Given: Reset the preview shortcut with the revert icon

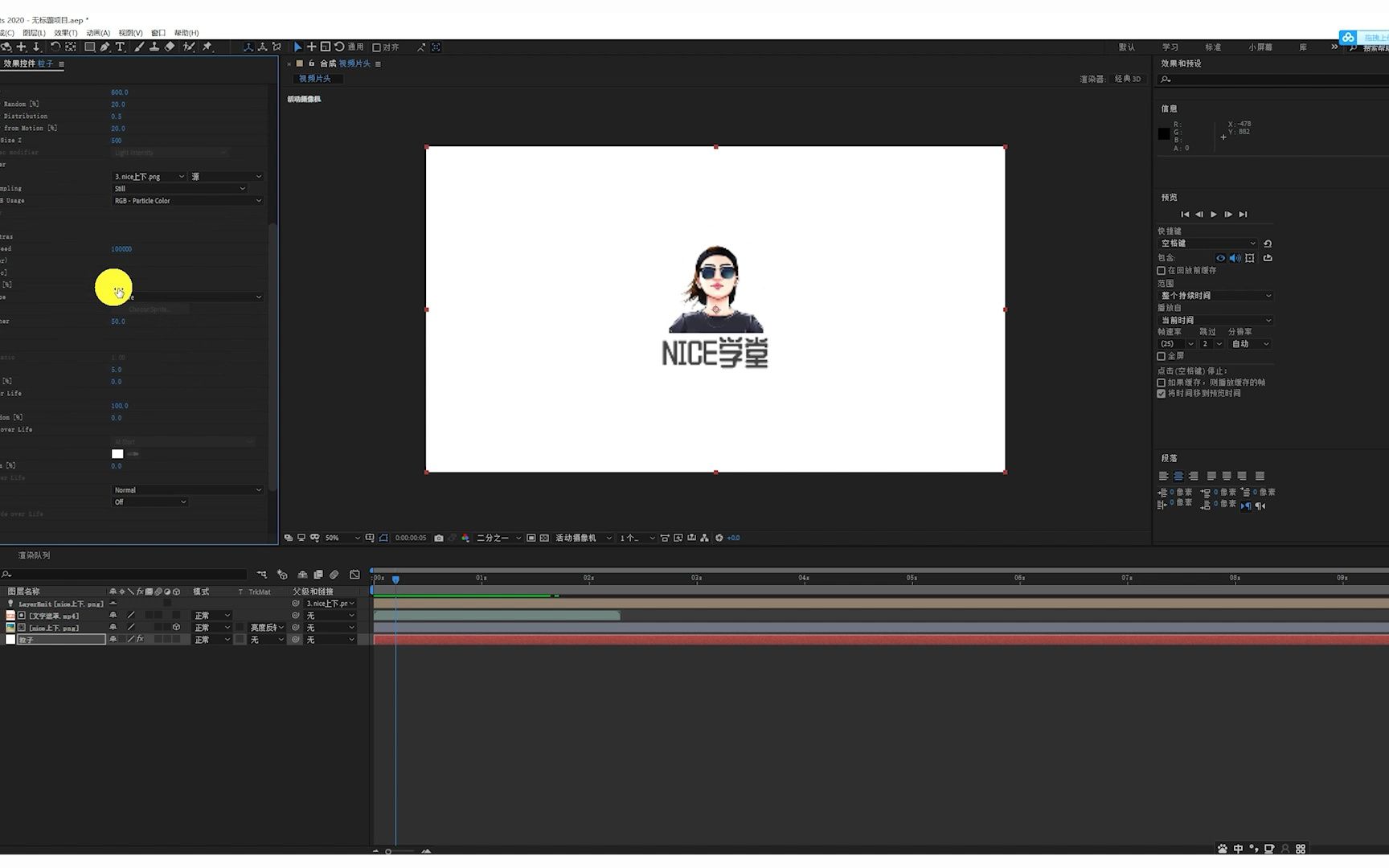Looking at the screenshot, I should [1268, 244].
